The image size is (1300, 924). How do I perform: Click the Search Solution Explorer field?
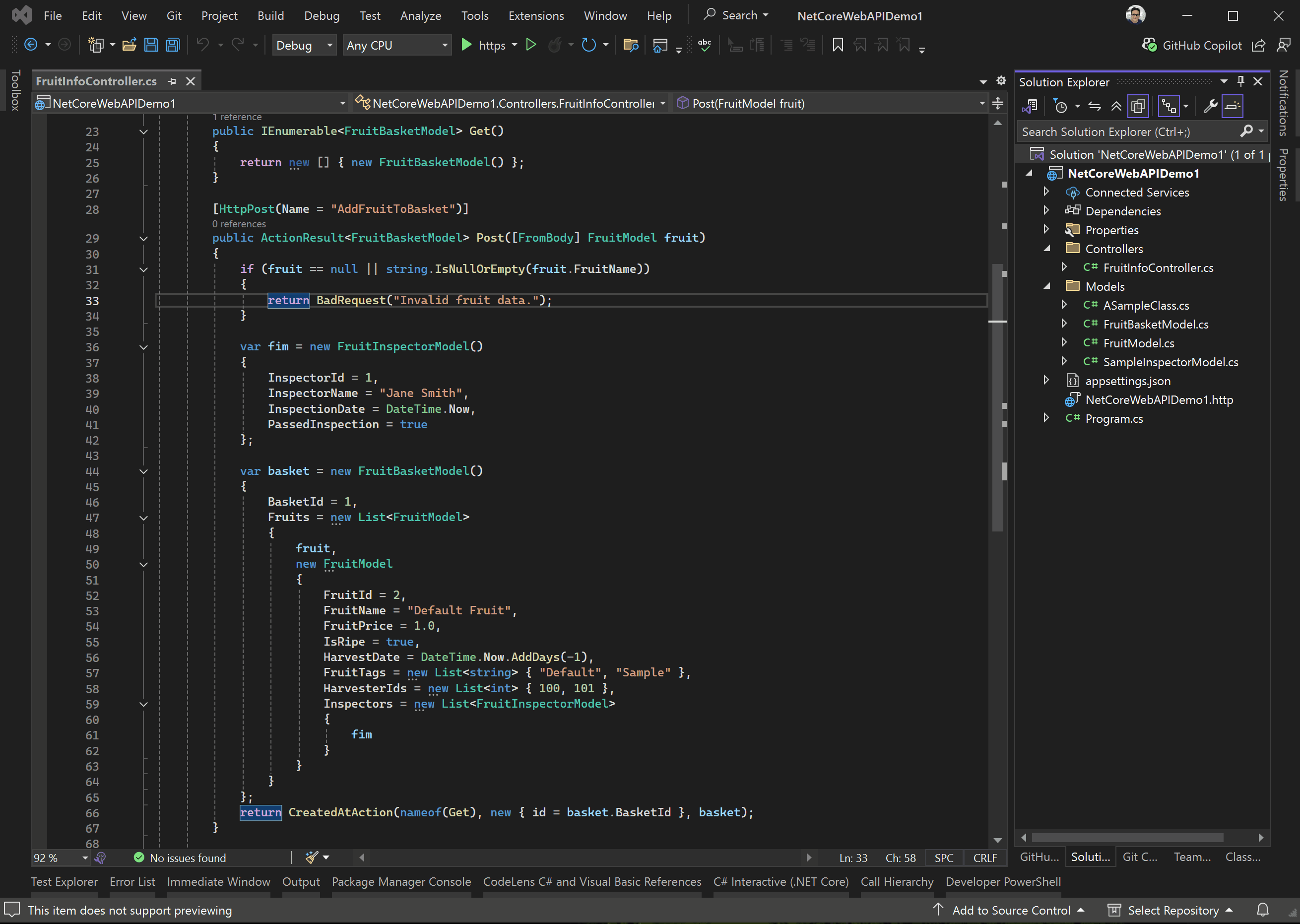[1126, 132]
